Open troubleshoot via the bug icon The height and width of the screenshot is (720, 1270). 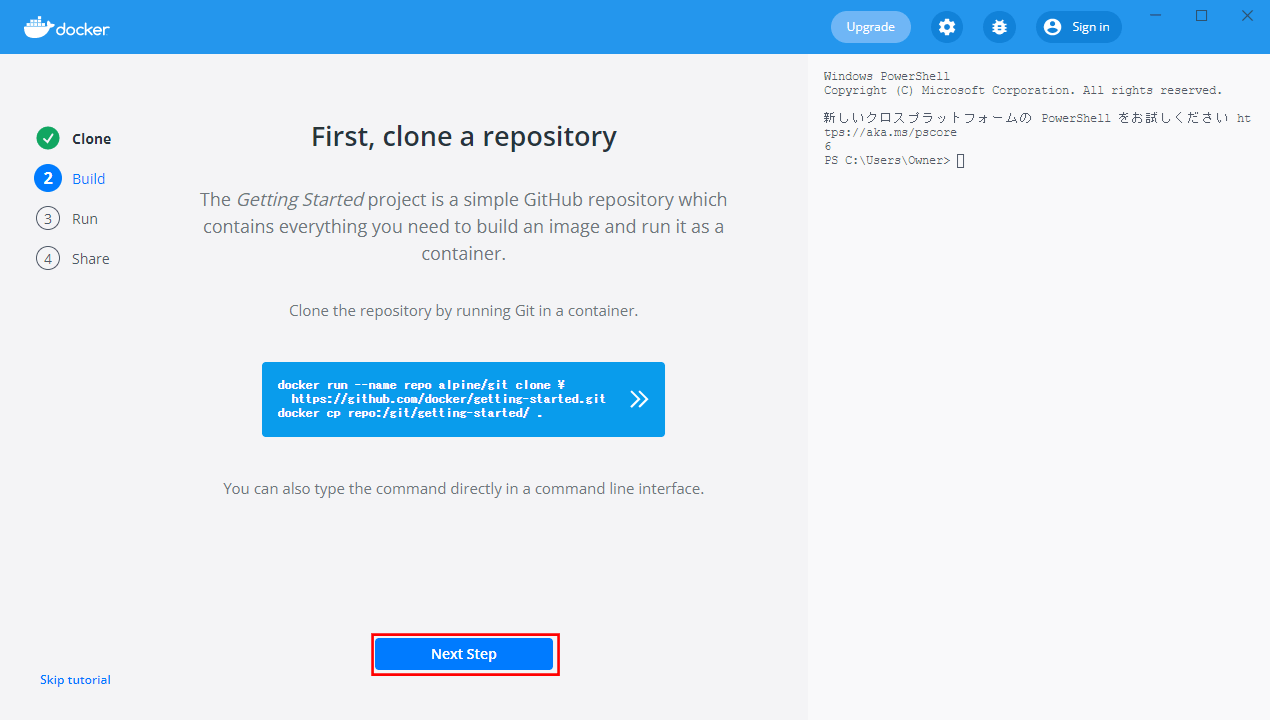coord(999,27)
